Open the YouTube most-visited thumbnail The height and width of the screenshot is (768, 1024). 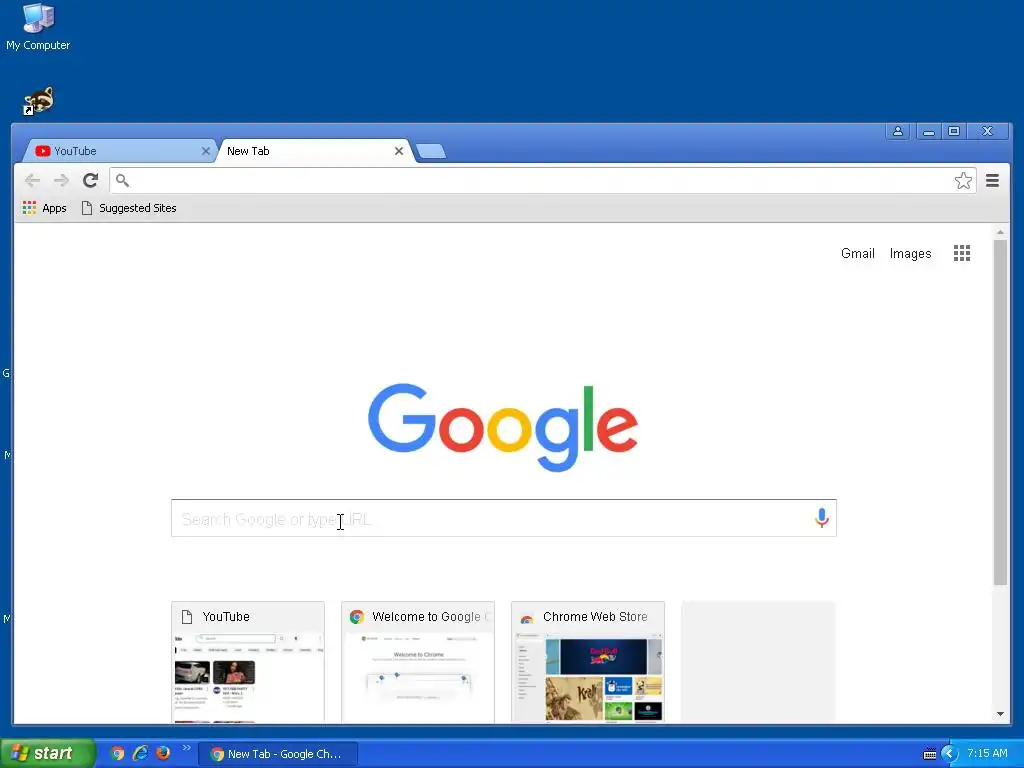248,662
